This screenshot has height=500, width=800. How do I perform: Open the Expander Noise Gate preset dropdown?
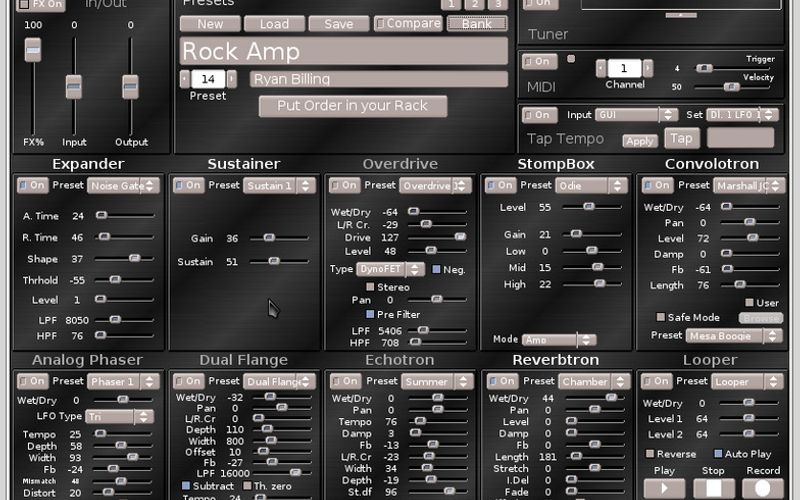click(x=123, y=186)
